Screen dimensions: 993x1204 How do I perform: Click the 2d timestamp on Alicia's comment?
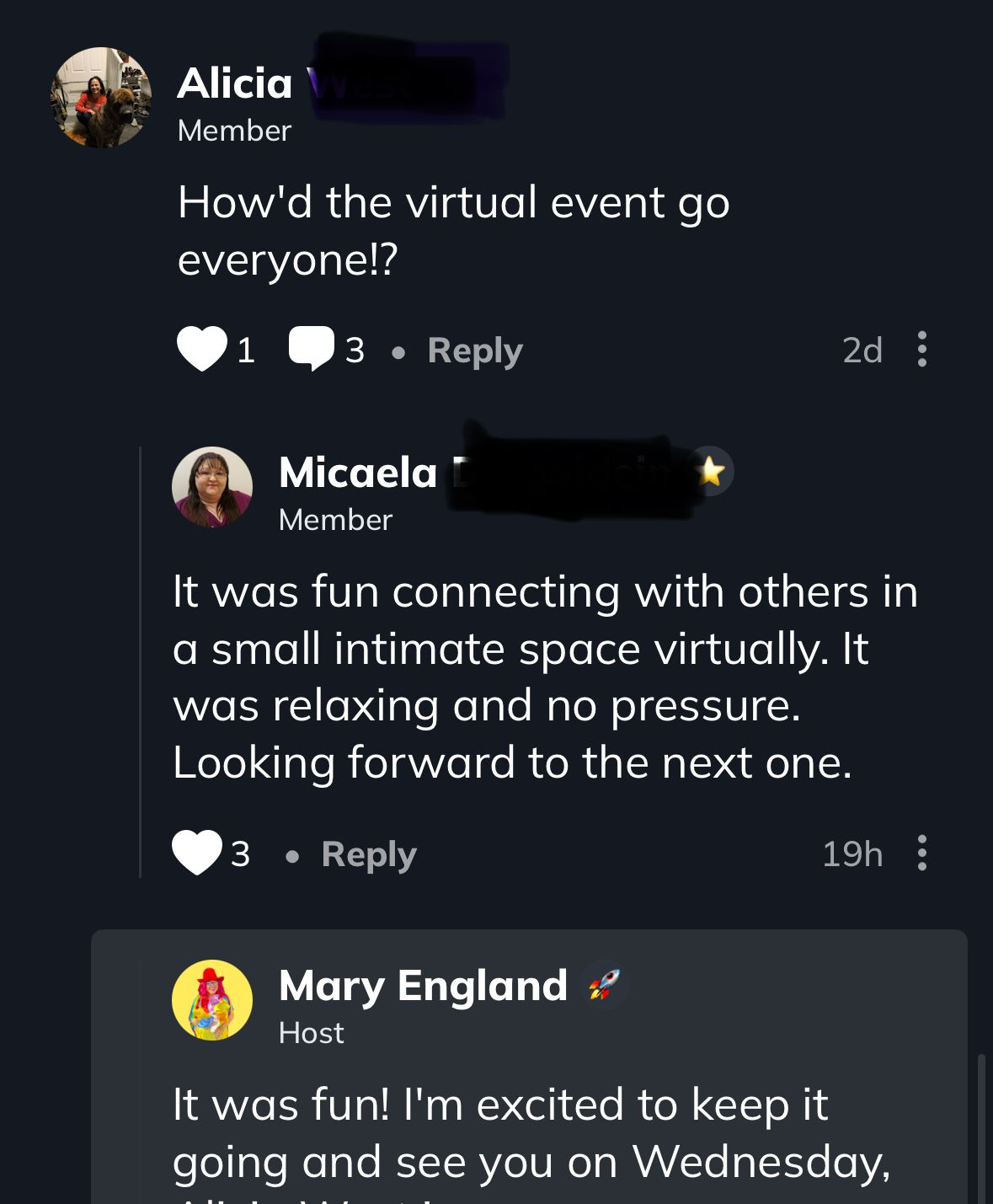click(x=862, y=350)
